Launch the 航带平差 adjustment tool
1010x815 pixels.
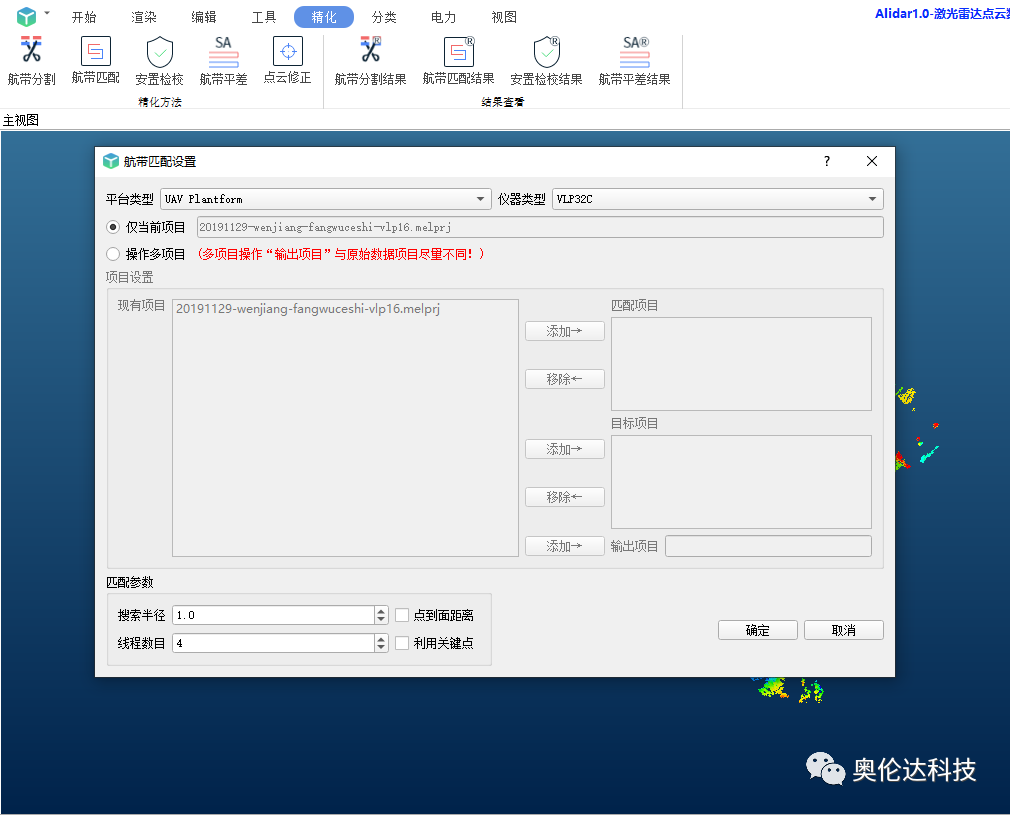223,52
